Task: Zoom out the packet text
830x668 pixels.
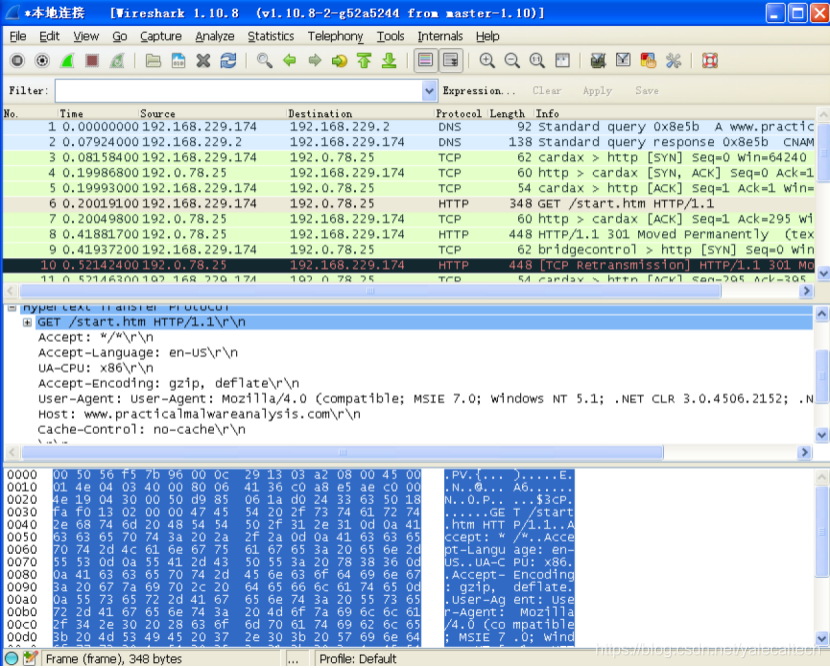Action: pyautogui.click(x=512, y=60)
